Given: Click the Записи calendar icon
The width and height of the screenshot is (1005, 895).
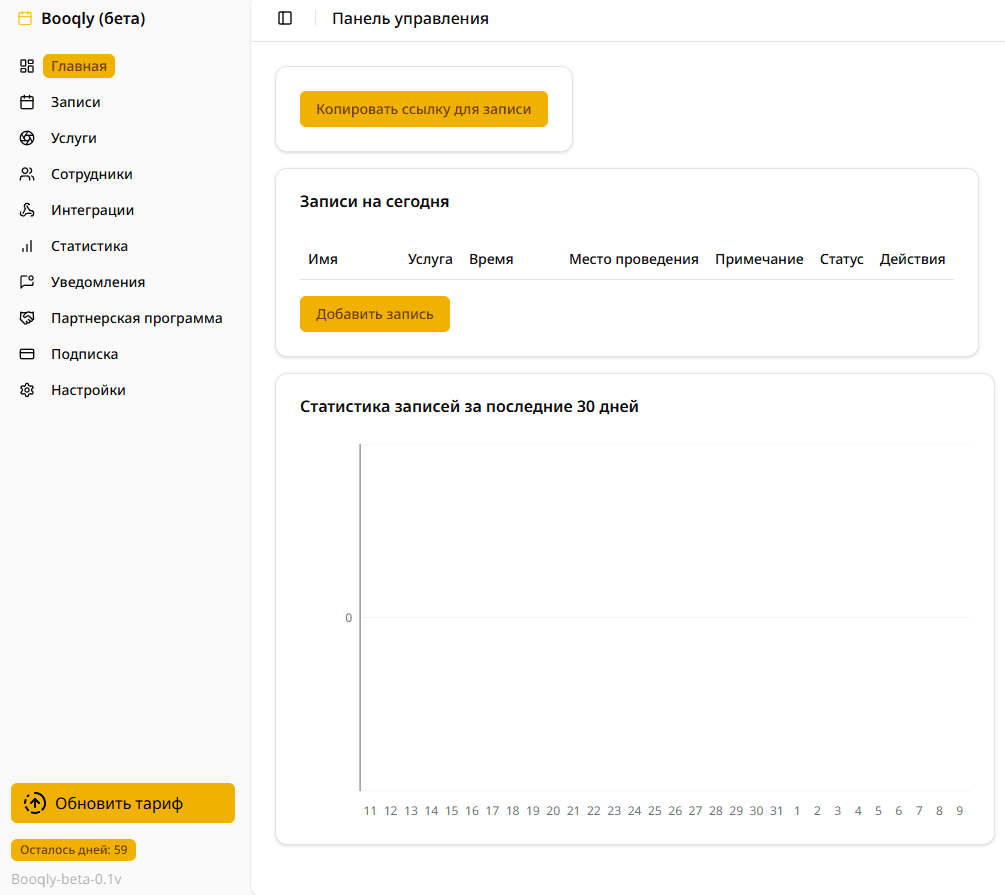Looking at the screenshot, I should click(27, 102).
